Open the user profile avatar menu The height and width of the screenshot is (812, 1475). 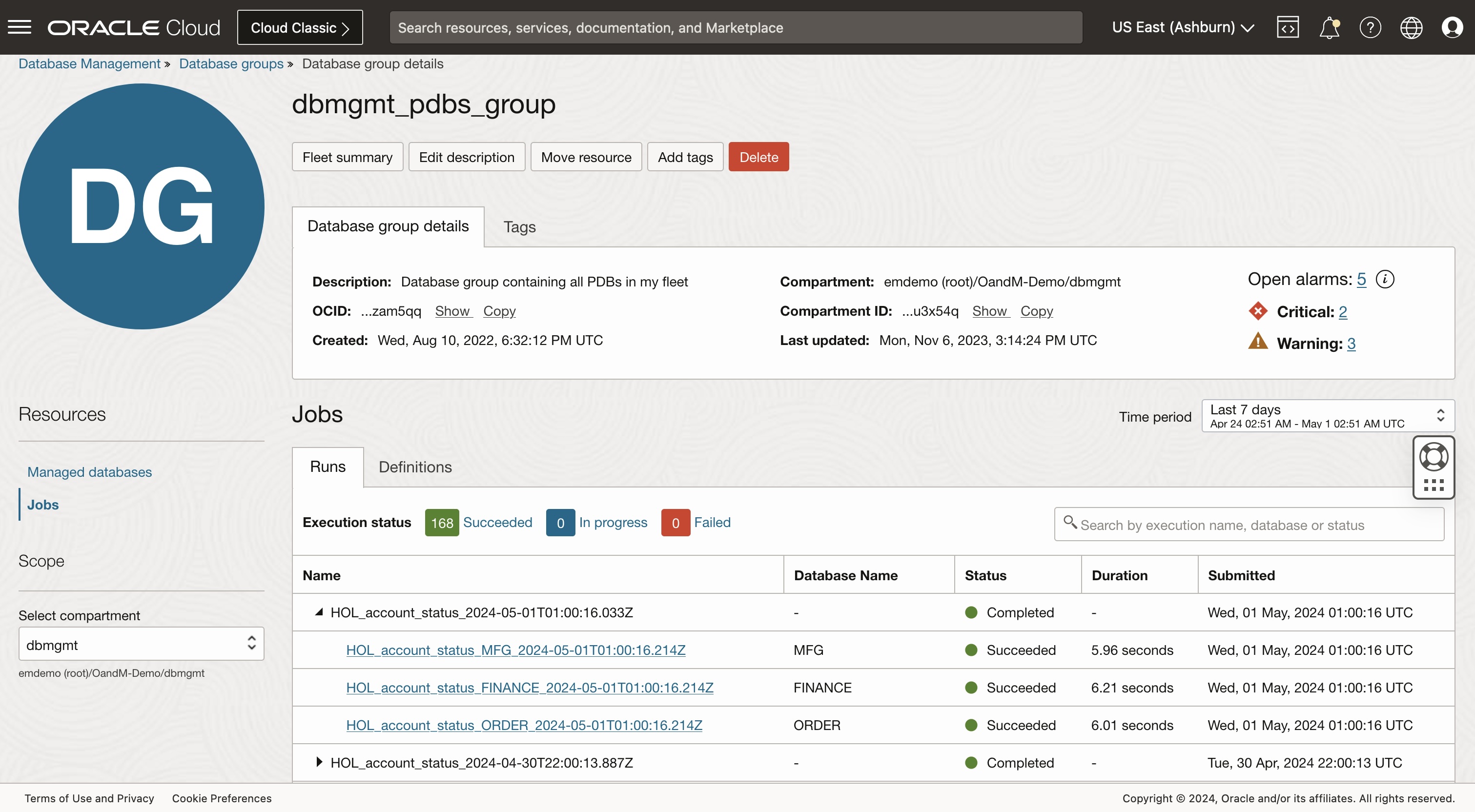[x=1452, y=27]
